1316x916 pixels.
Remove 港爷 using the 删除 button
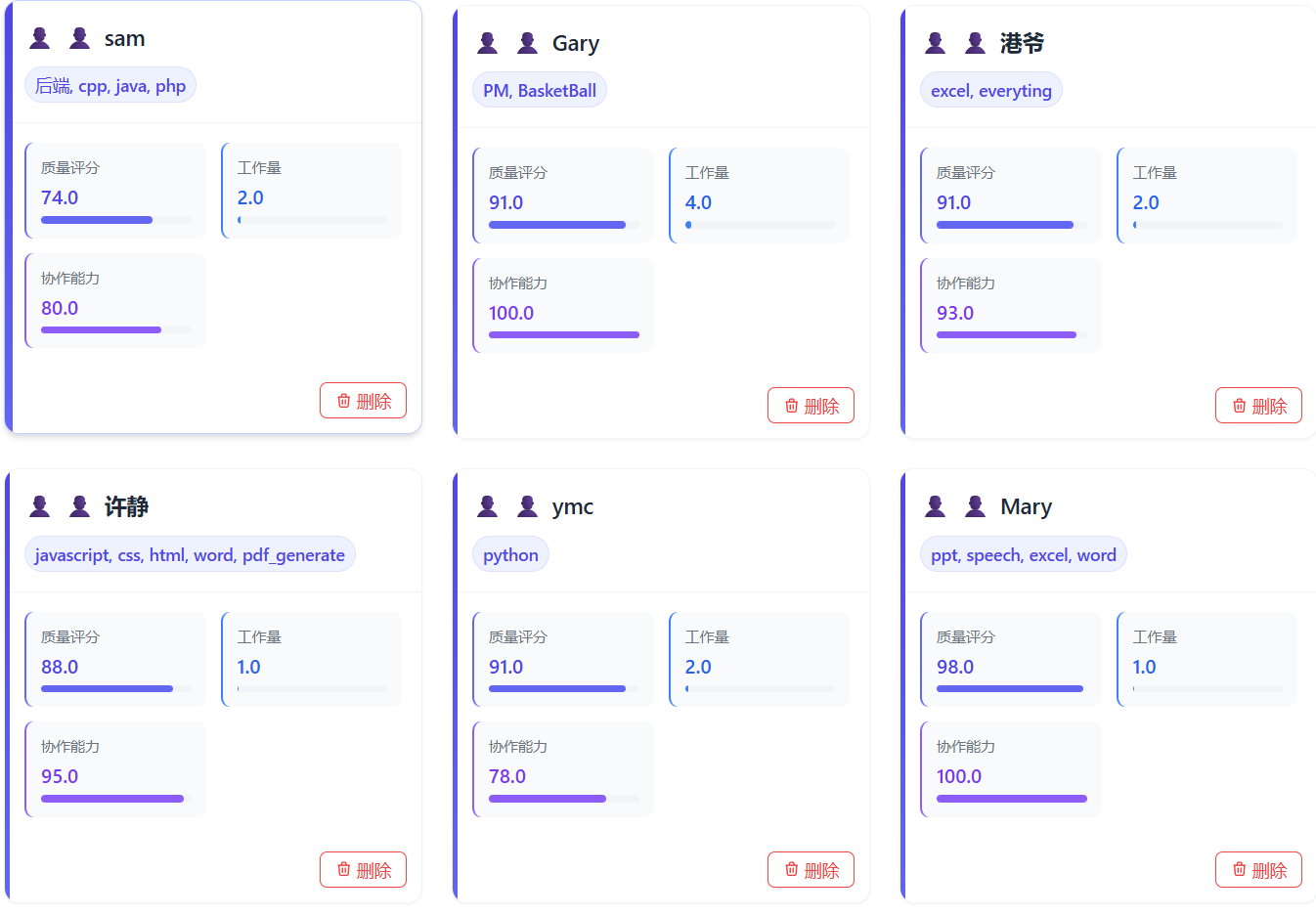1258,406
